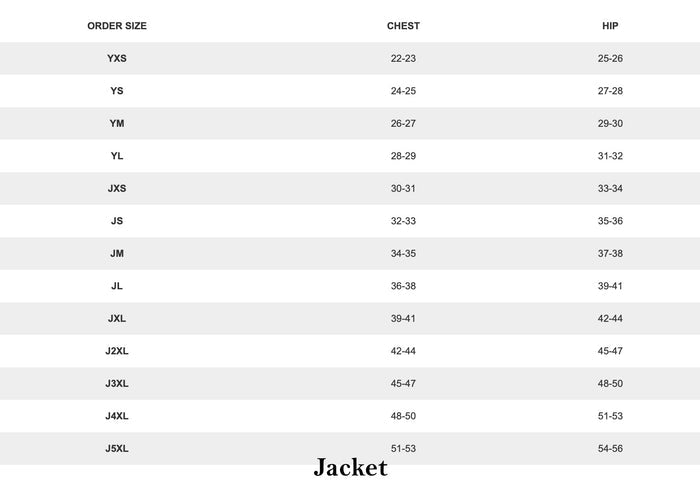Click the J4XL size label
The width and height of the screenshot is (700, 486).
coord(117,416)
